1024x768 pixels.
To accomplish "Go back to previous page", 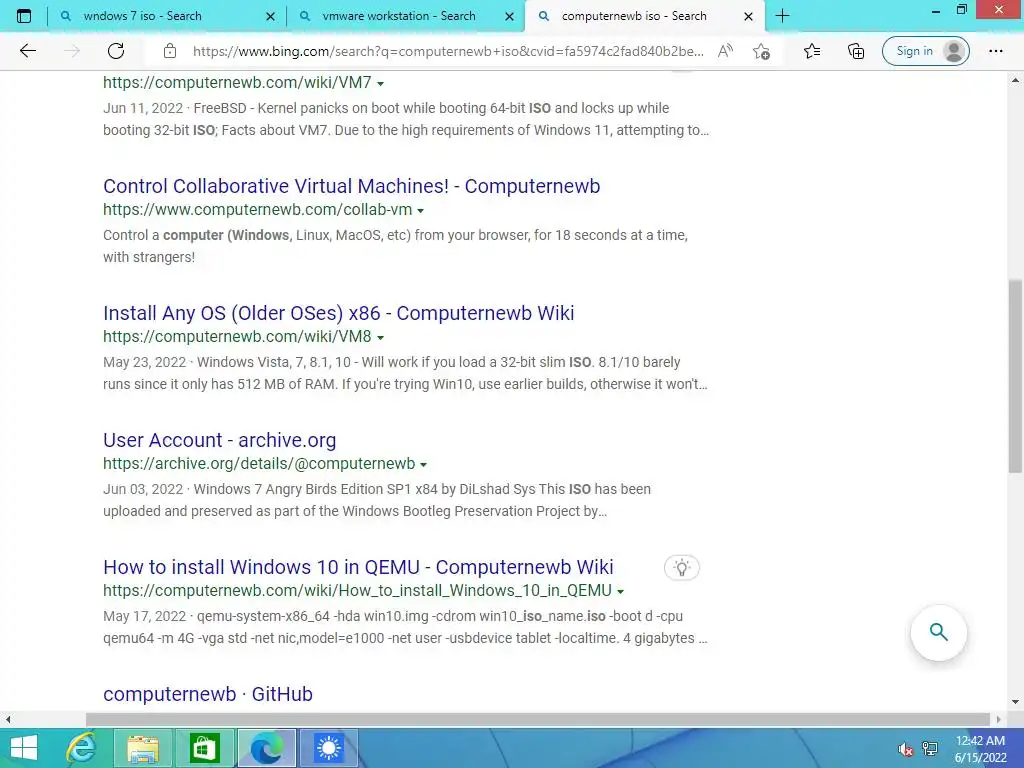I will 27,51.
